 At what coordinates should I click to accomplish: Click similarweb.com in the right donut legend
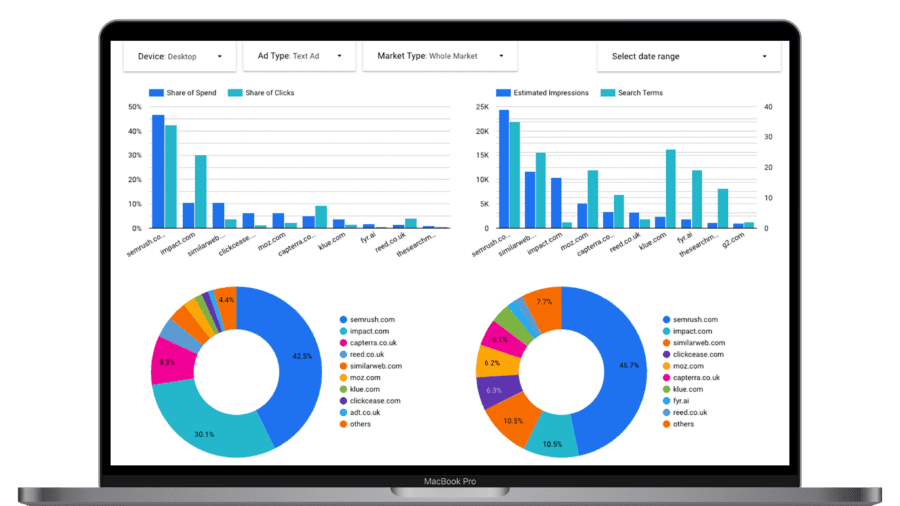(694, 342)
